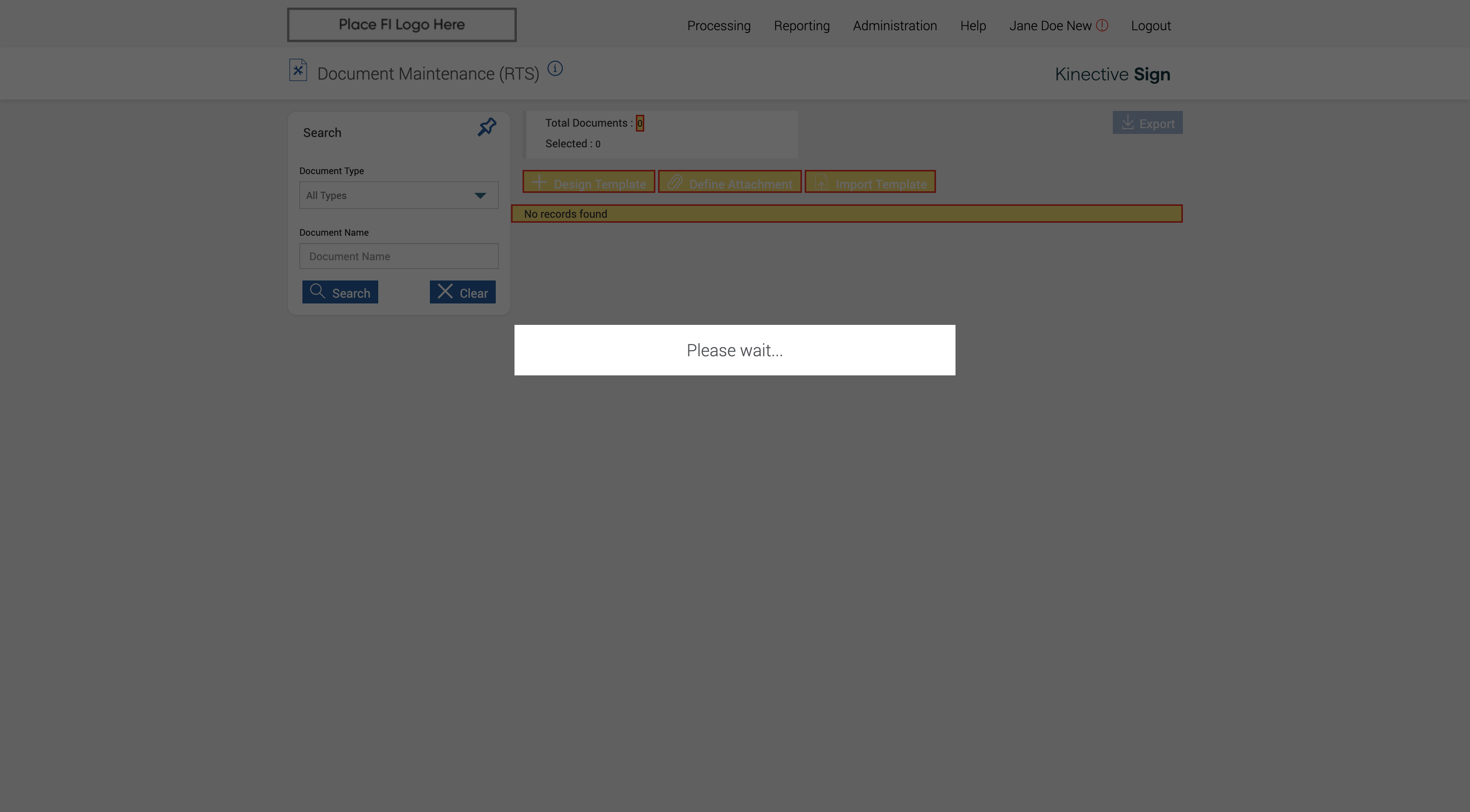Screen dimensions: 1470x812
Task: Click the All Types dropdown arrow
Action: coord(480,196)
